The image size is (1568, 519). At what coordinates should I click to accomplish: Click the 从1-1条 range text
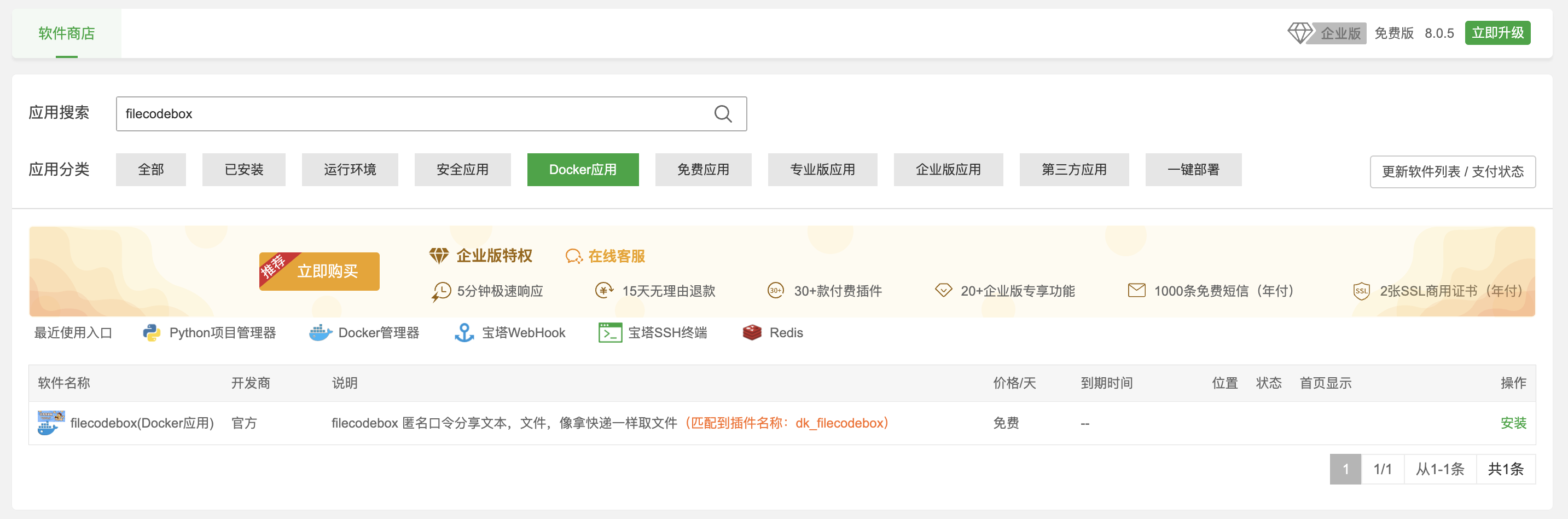[x=1440, y=469]
